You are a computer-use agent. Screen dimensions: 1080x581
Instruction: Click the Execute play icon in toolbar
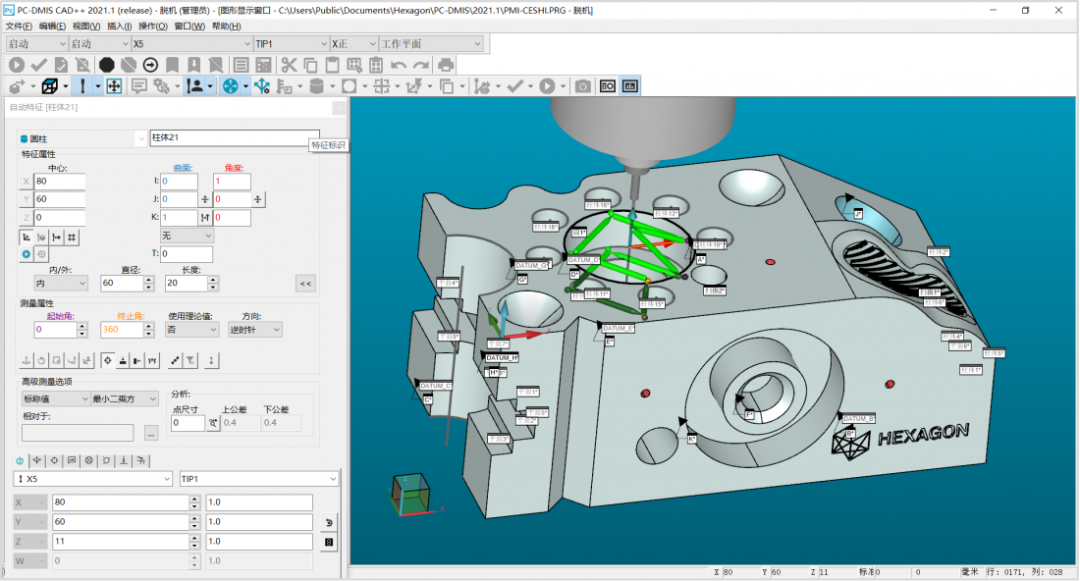coord(17,65)
